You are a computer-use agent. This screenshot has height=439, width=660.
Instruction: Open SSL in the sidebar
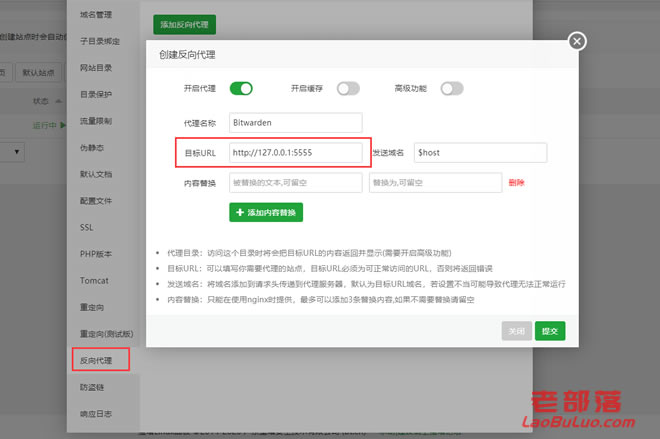(x=87, y=227)
